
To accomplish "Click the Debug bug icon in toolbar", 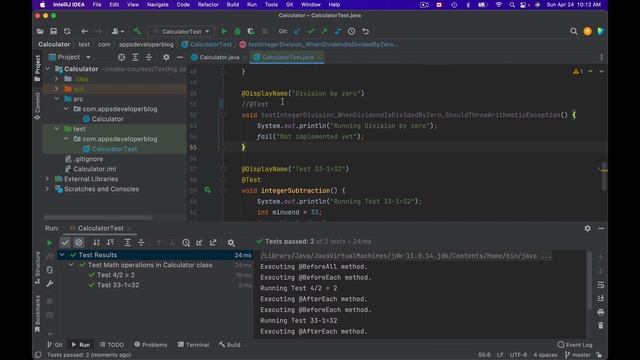I will click(238, 31).
